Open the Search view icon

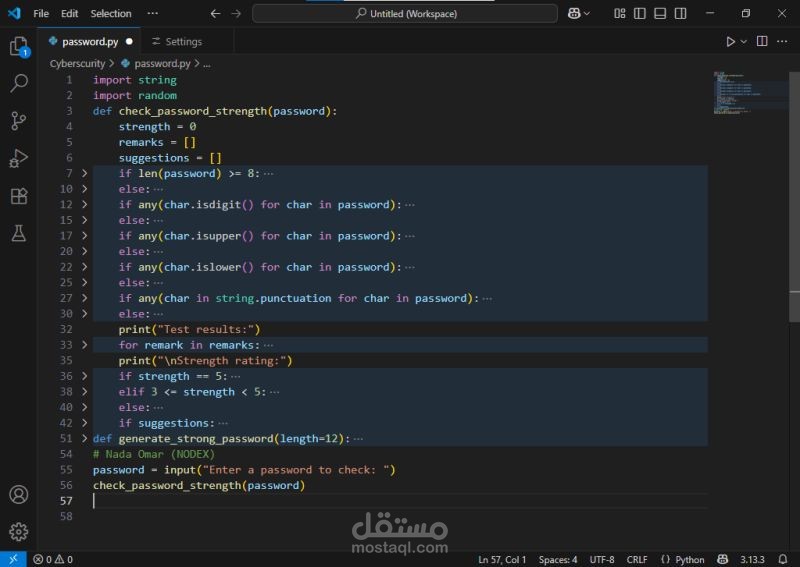point(19,83)
